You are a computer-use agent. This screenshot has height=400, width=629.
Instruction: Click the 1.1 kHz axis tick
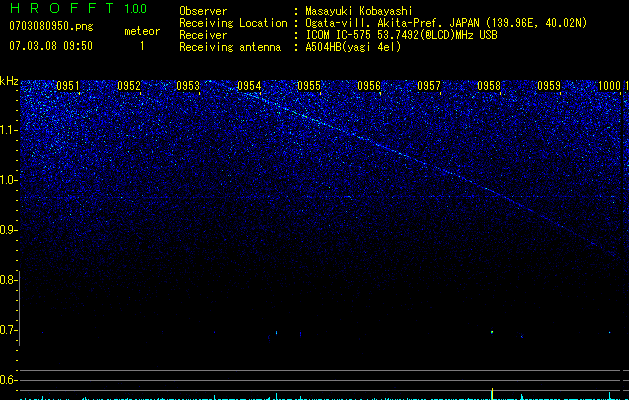pos(9,130)
